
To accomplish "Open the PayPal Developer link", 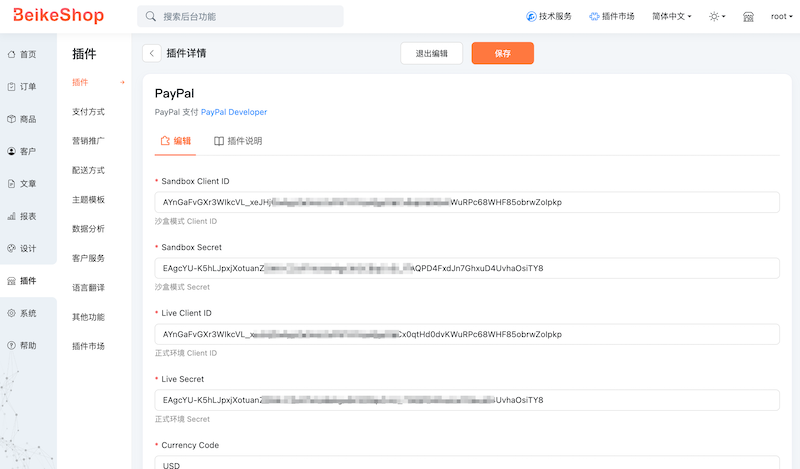I will click(234, 112).
